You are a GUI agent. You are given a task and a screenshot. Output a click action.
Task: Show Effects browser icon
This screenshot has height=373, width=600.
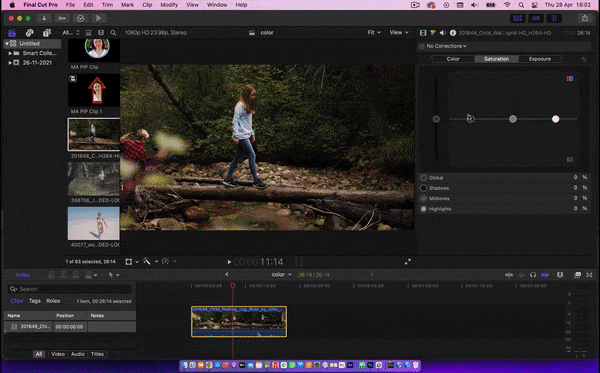[577, 275]
